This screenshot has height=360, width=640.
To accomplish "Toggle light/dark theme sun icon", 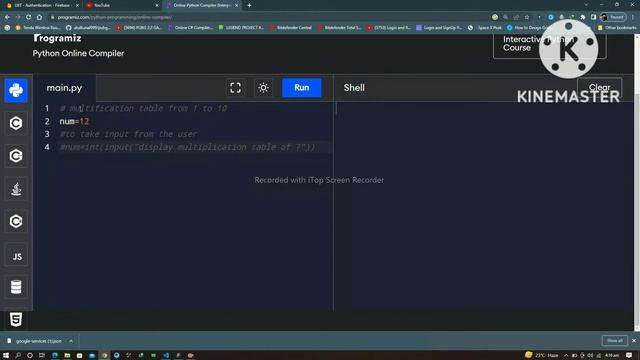I will coord(263,88).
